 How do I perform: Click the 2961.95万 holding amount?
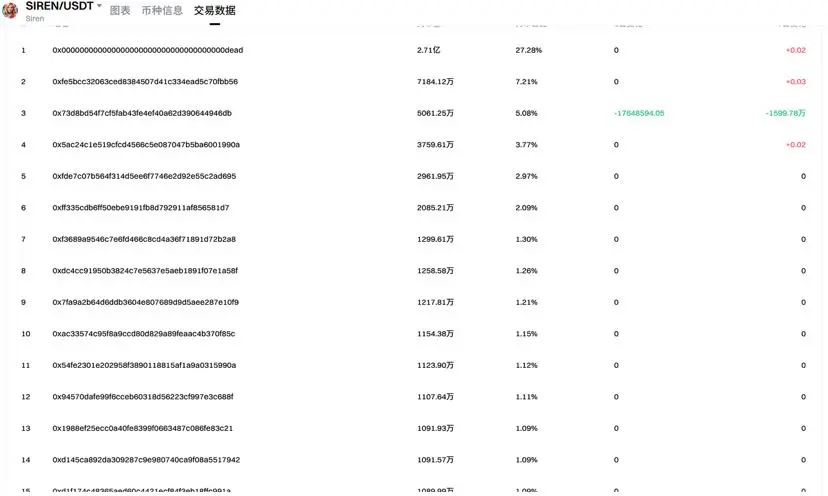point(435,176)
